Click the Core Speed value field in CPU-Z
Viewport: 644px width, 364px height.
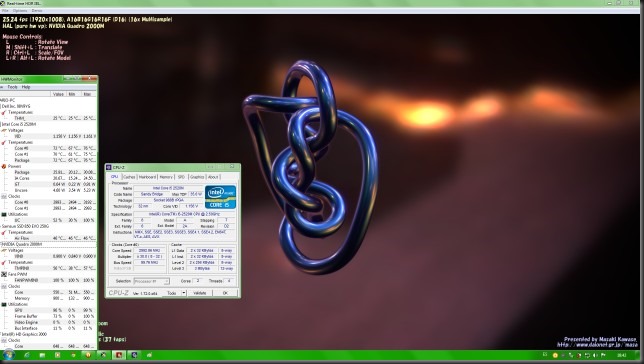point(150,250)
